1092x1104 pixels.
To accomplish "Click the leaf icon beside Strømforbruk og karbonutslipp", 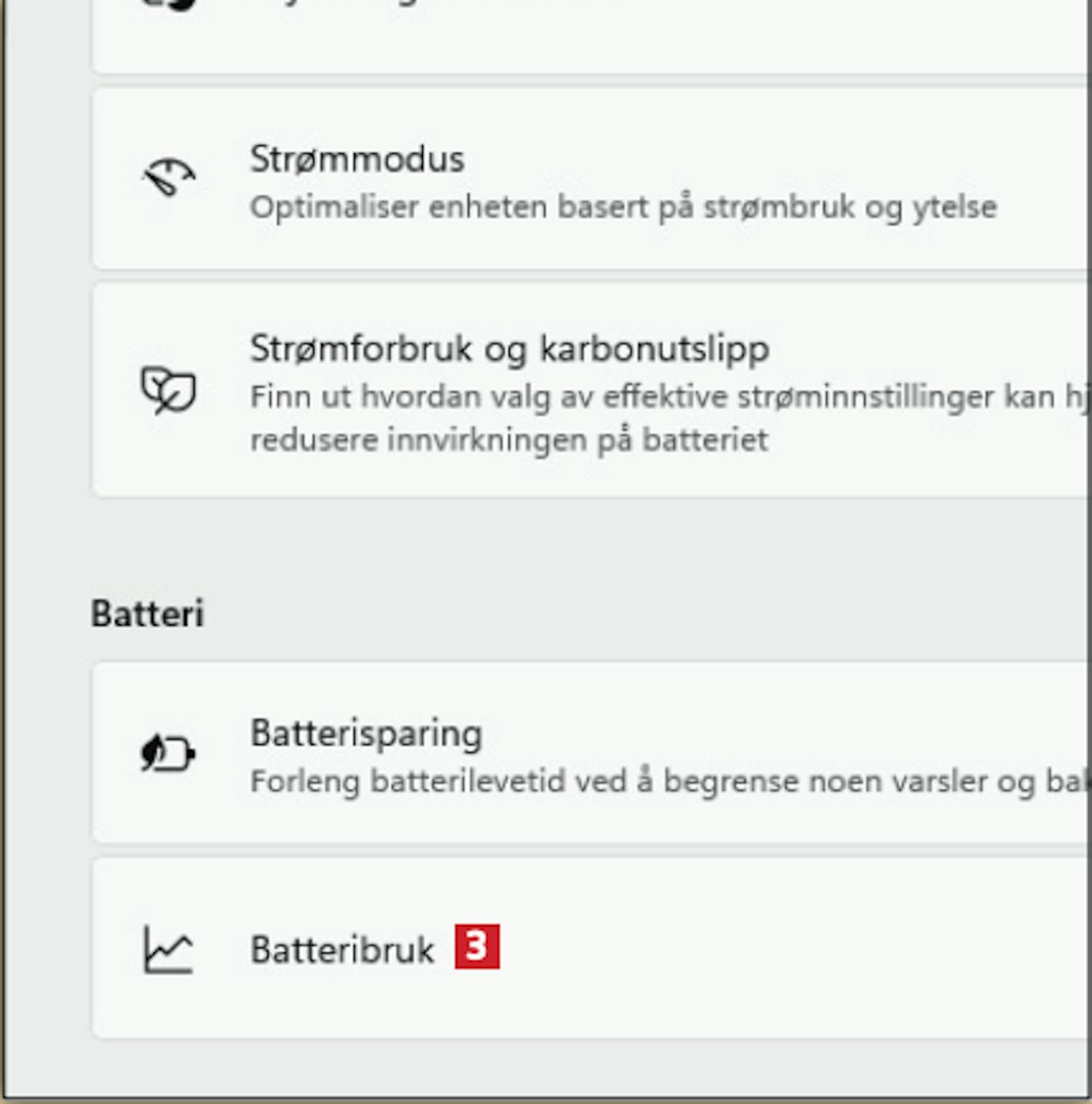I will coord(168,390).
